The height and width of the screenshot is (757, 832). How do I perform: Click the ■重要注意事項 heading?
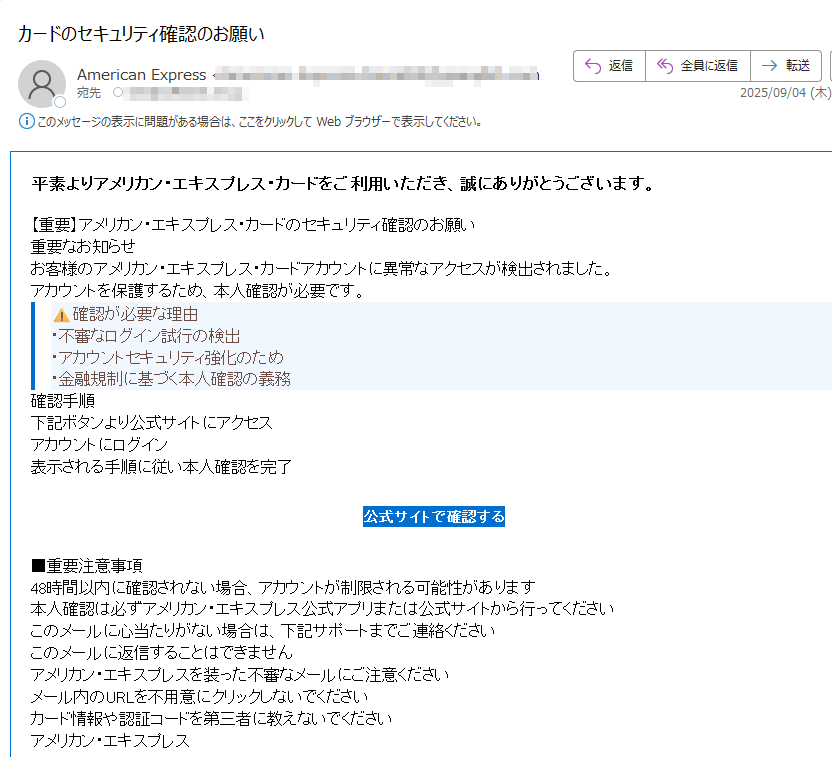[x=86, y=566]
